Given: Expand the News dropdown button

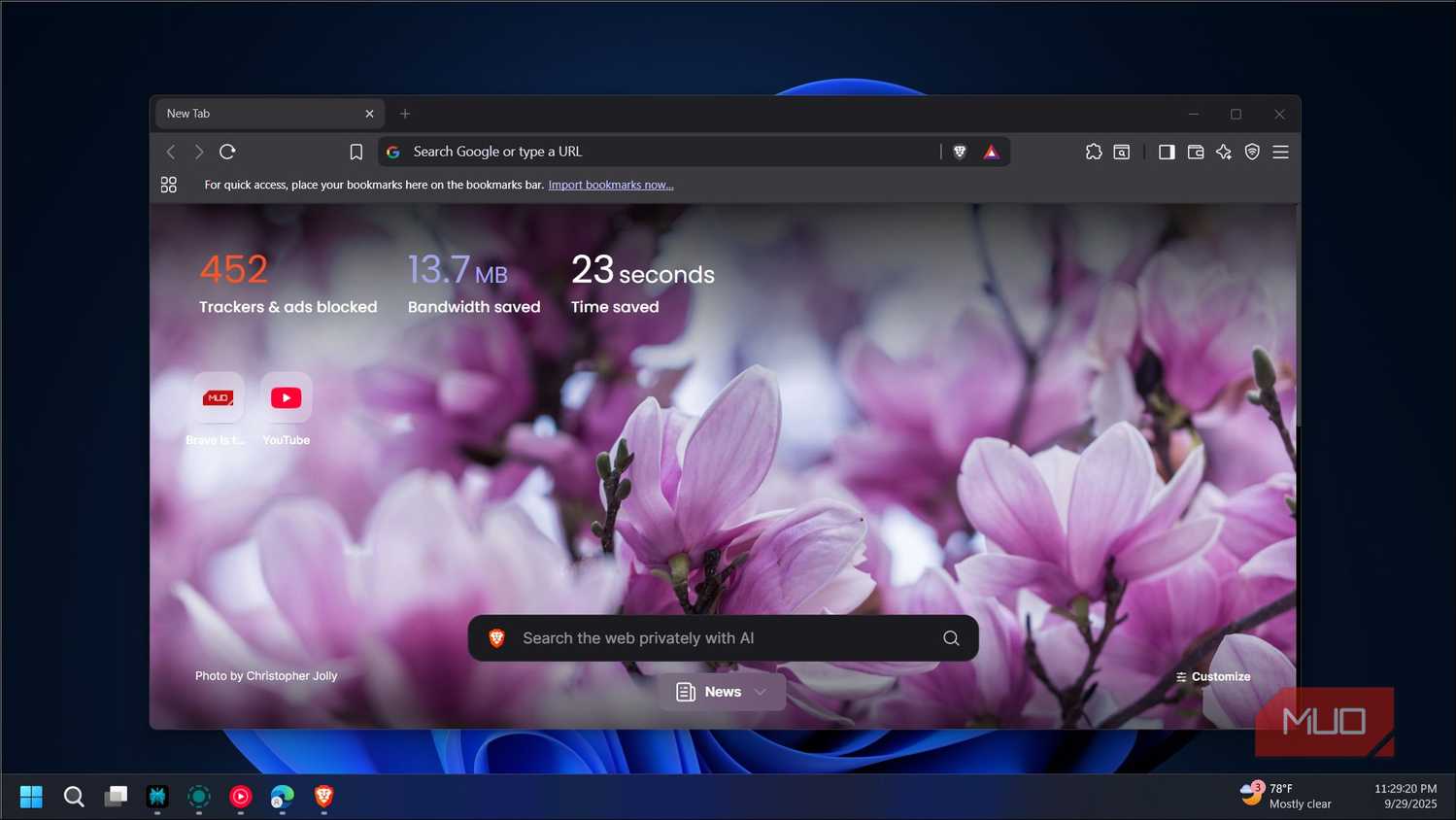Looking at the screenshot, I should 722,692.
